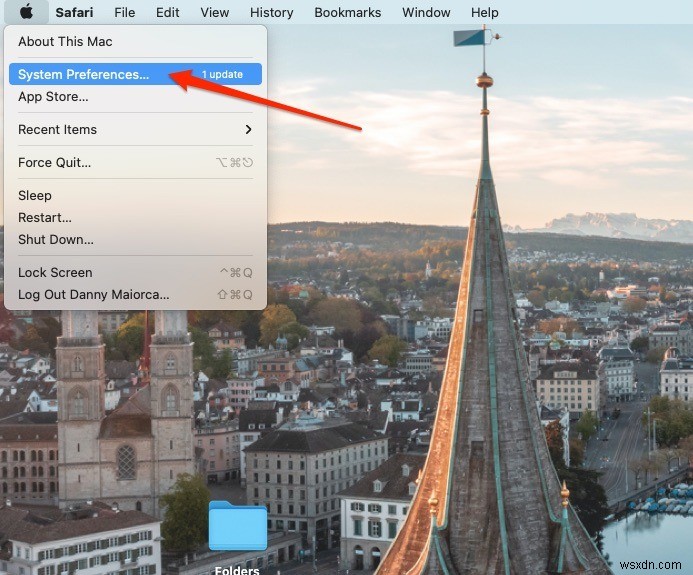Open the File menu
693x575 pixels.
[x=125, y=12]
